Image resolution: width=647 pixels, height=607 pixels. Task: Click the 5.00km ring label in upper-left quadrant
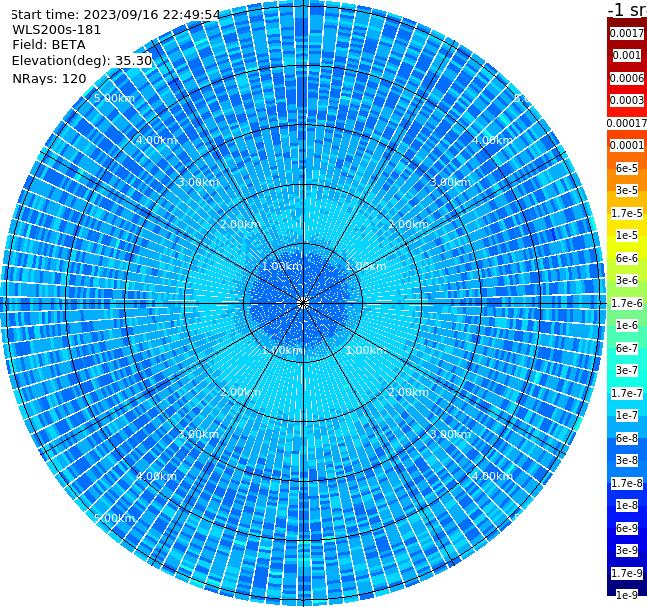(x=114, y=98)
